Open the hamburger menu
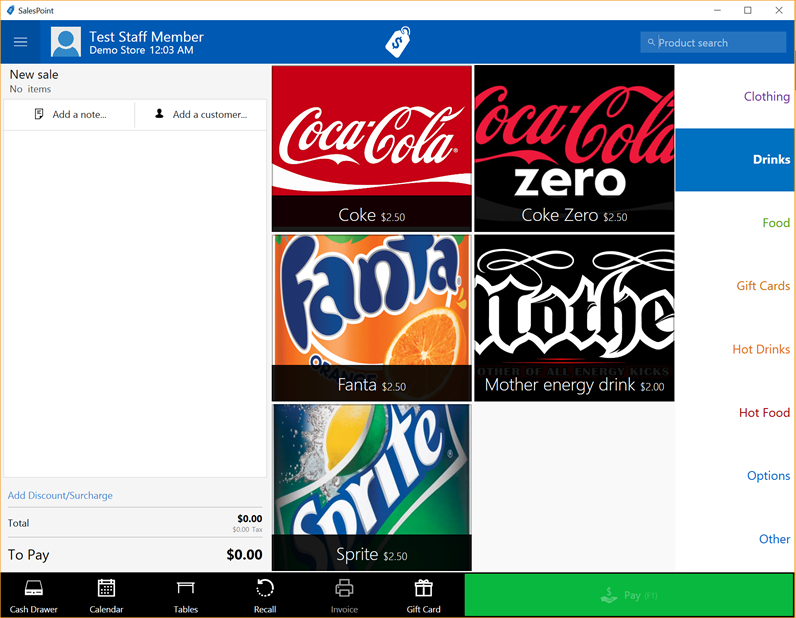 pyautogui.click(x=20, y=42)
